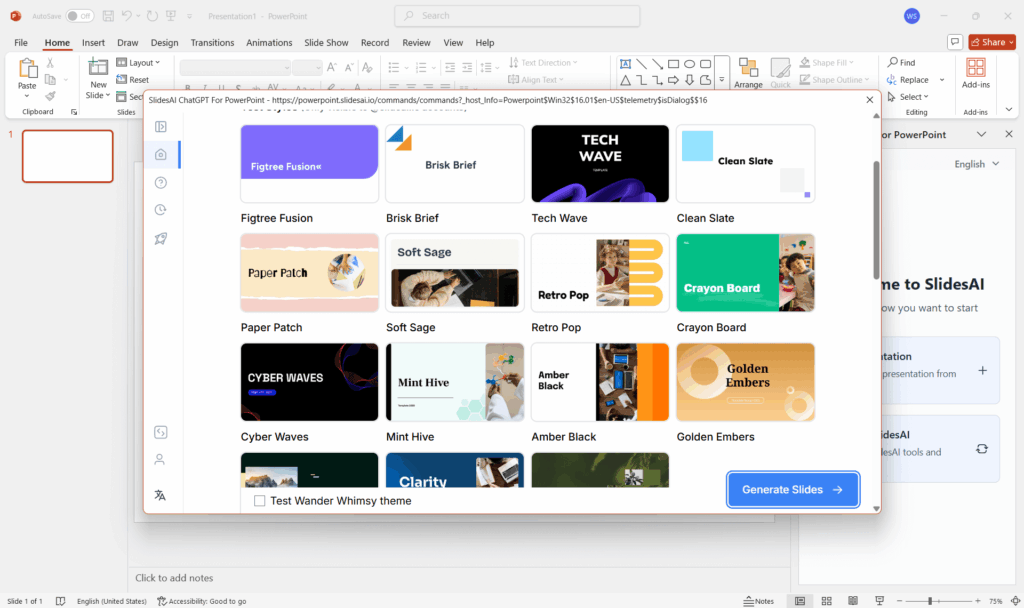This screenshot has width=1024, height=608.
Task: Start Slide Show from the status bar icon
Action: (879, 601)
